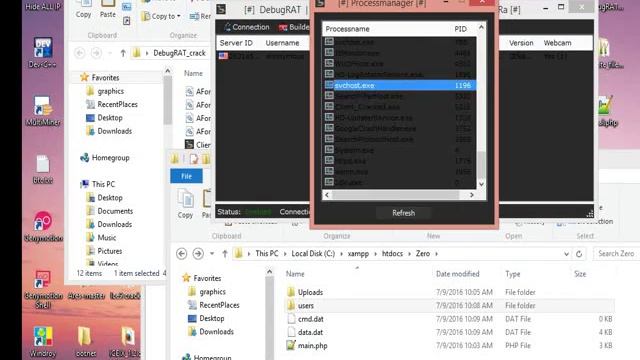Click Copy icon in upper Explorer ribbon
The image size is (640, 360).
[83, 9]
